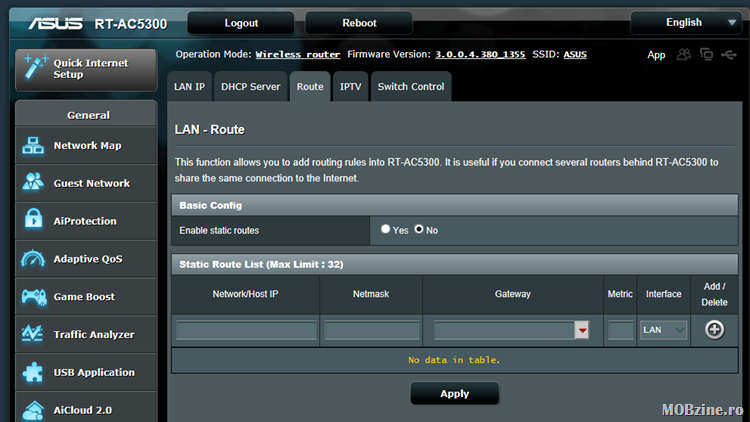Screen dimensions: 750x422
Task: Click the AiCloud 2.0 cloud icon
Action: (33, 411)
